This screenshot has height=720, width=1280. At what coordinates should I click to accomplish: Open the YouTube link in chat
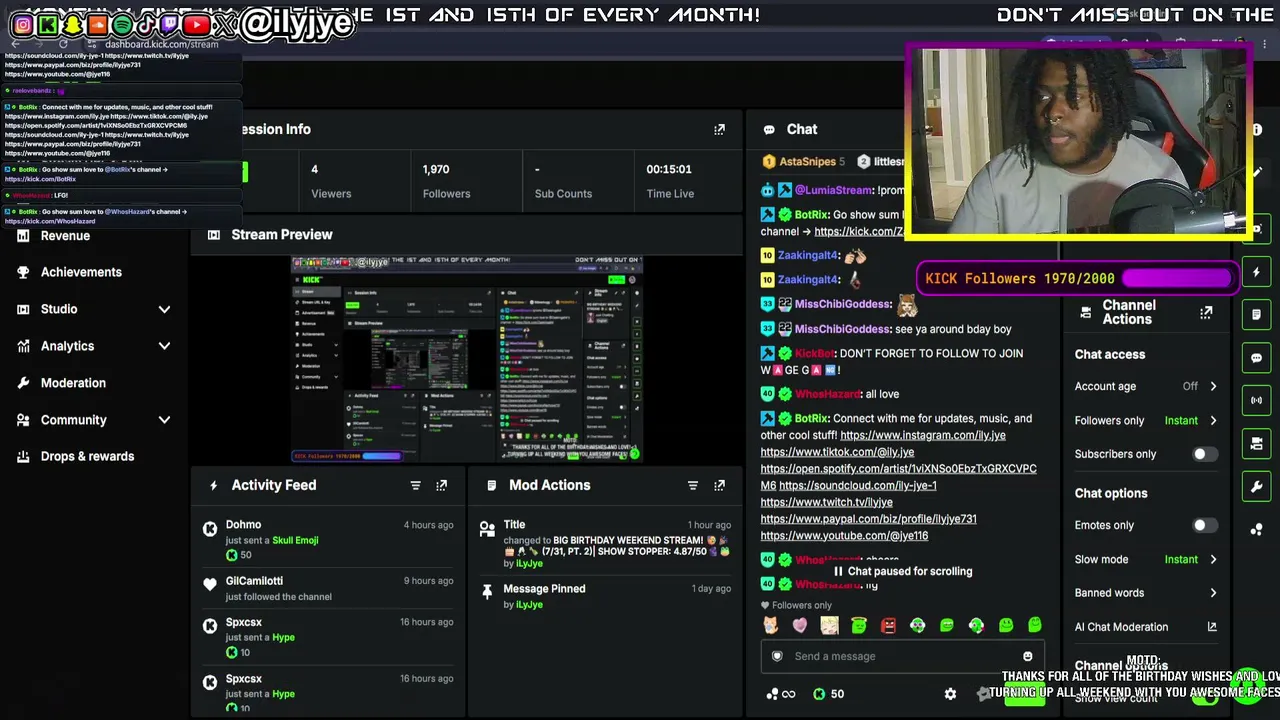[x=844, y=536]
